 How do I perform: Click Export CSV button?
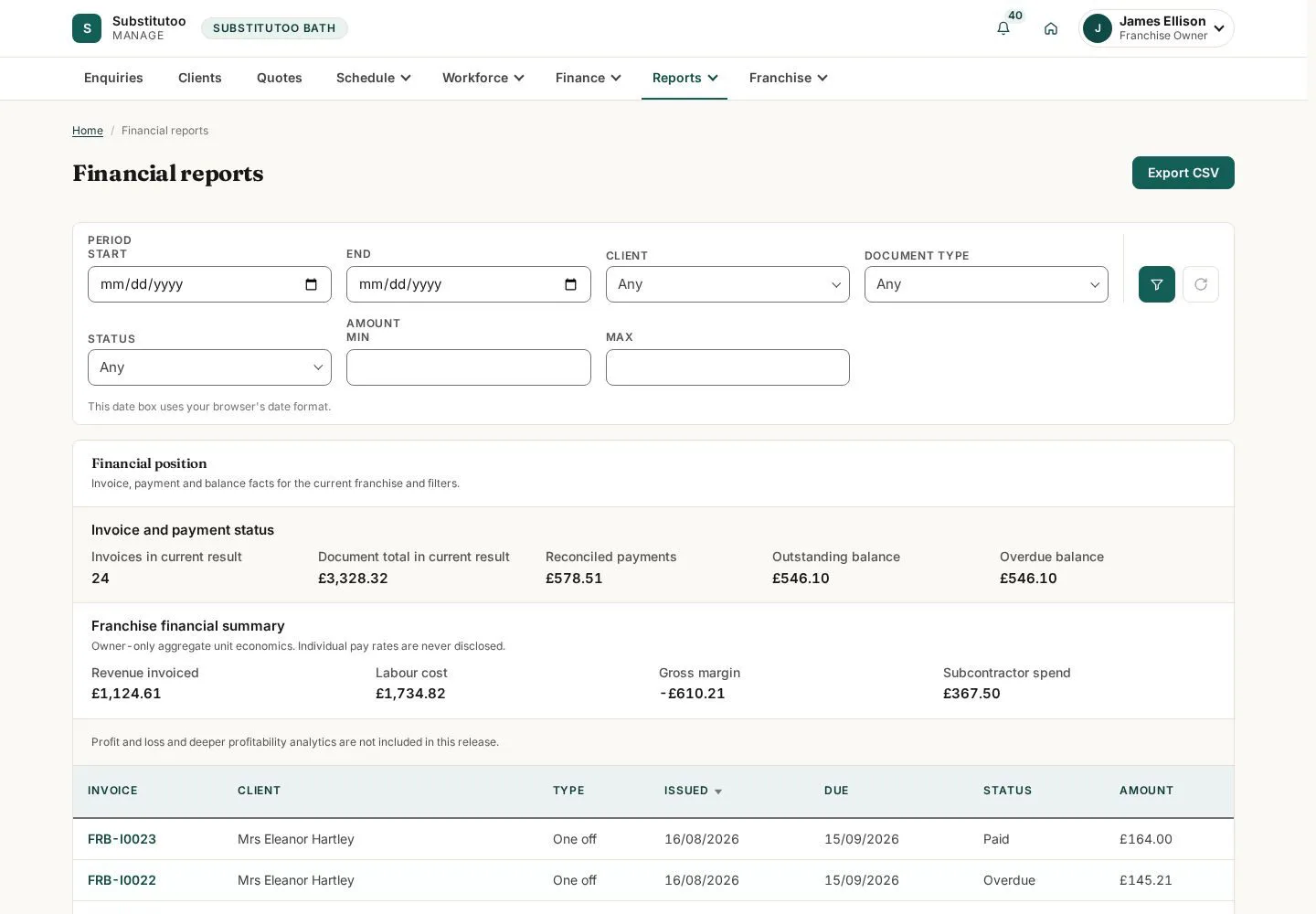(1183, 173)
